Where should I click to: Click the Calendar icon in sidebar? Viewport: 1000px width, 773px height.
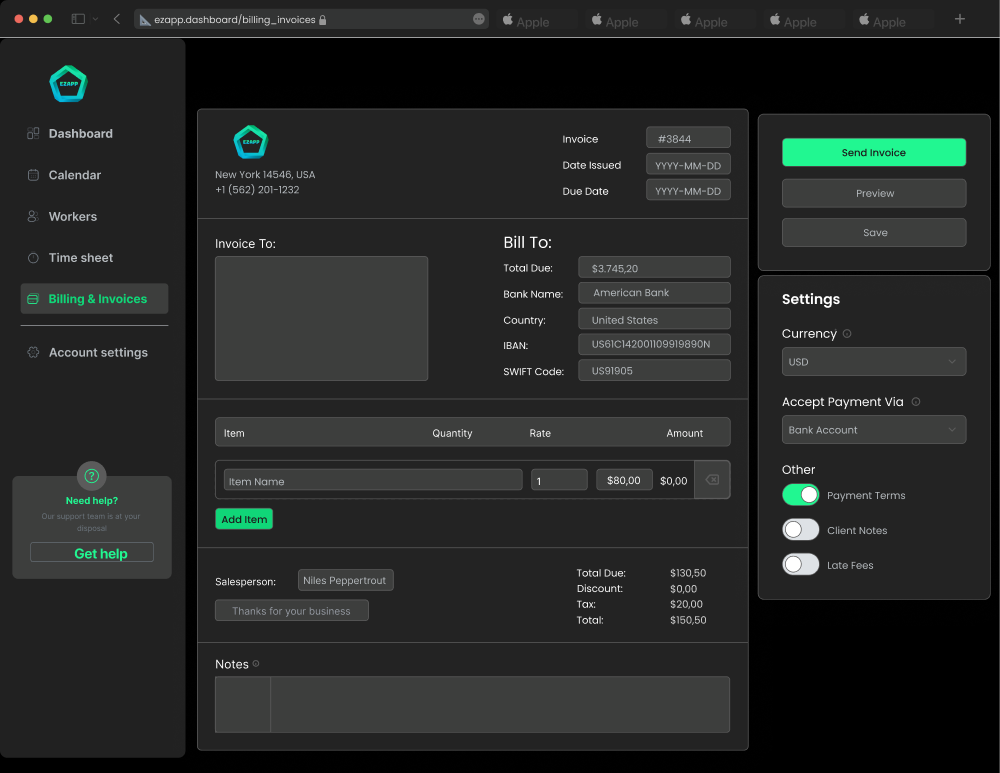click(33, 175)
